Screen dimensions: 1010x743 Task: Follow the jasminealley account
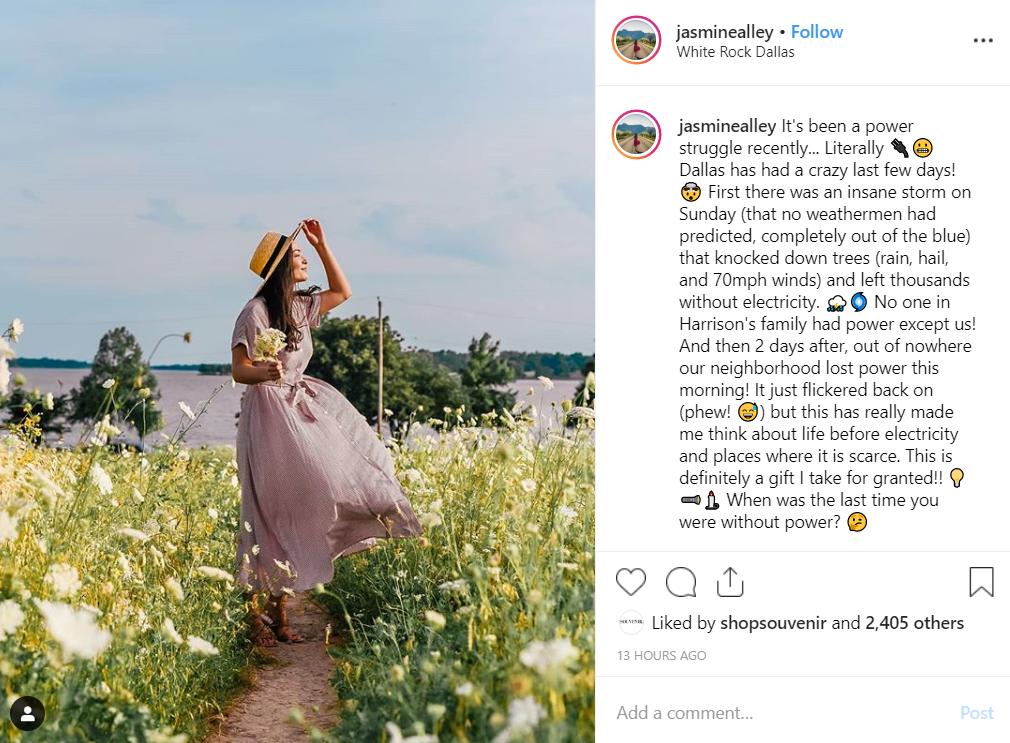pyautogui.click(x=817, y=32)
